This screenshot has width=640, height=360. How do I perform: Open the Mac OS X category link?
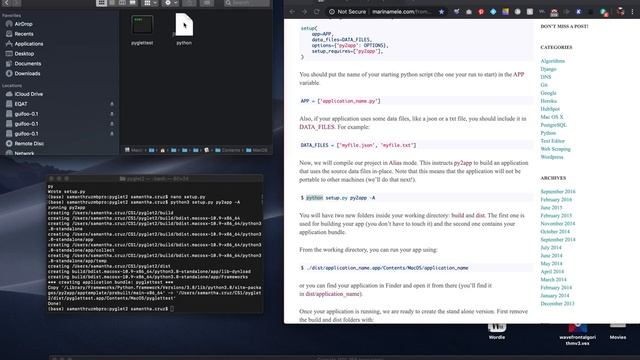click(x=552, y=117)
